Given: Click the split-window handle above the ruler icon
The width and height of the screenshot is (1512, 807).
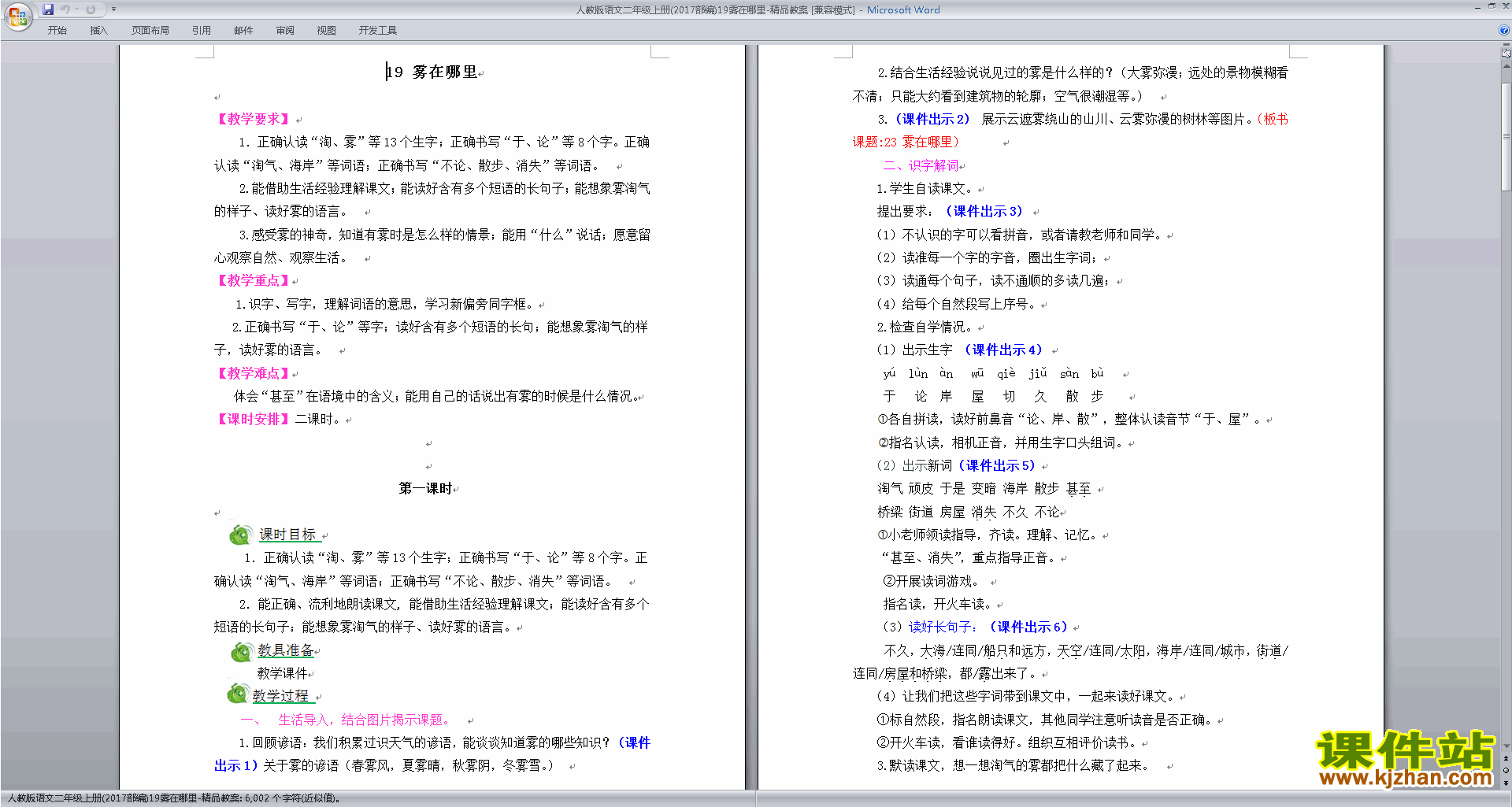Looking at the screenshot, I should pos(1506,46).
